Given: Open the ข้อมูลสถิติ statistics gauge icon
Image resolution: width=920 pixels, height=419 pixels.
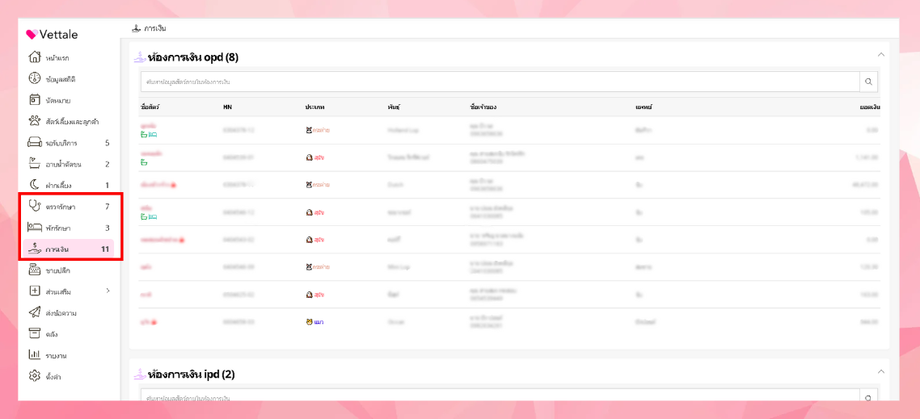Looking at the screenshot, I should click(34, 79).
